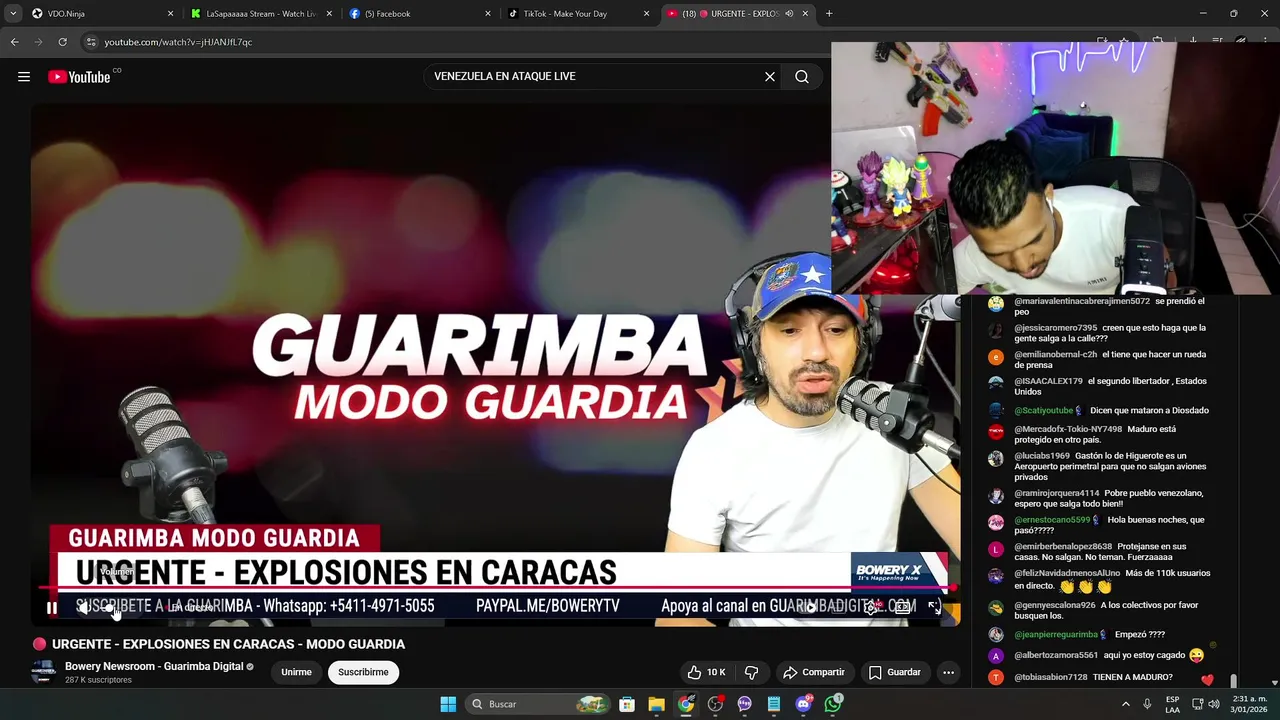Click the Unirme membership button

[296, 672]
